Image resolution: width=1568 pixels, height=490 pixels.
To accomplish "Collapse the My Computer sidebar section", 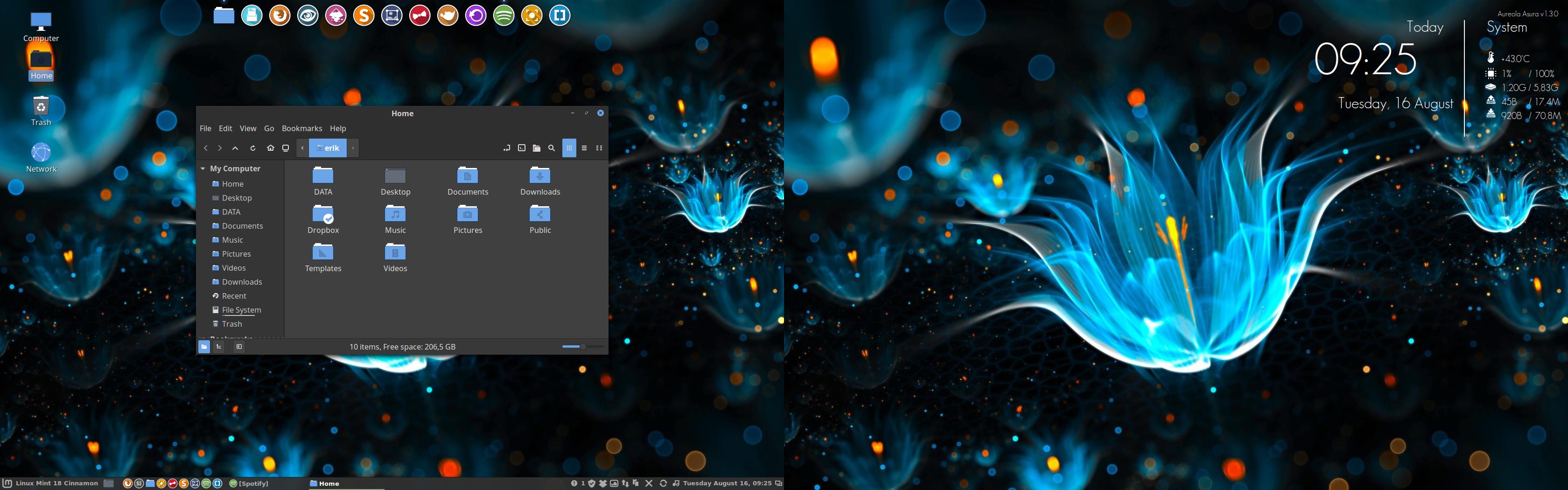I will 203,168.
